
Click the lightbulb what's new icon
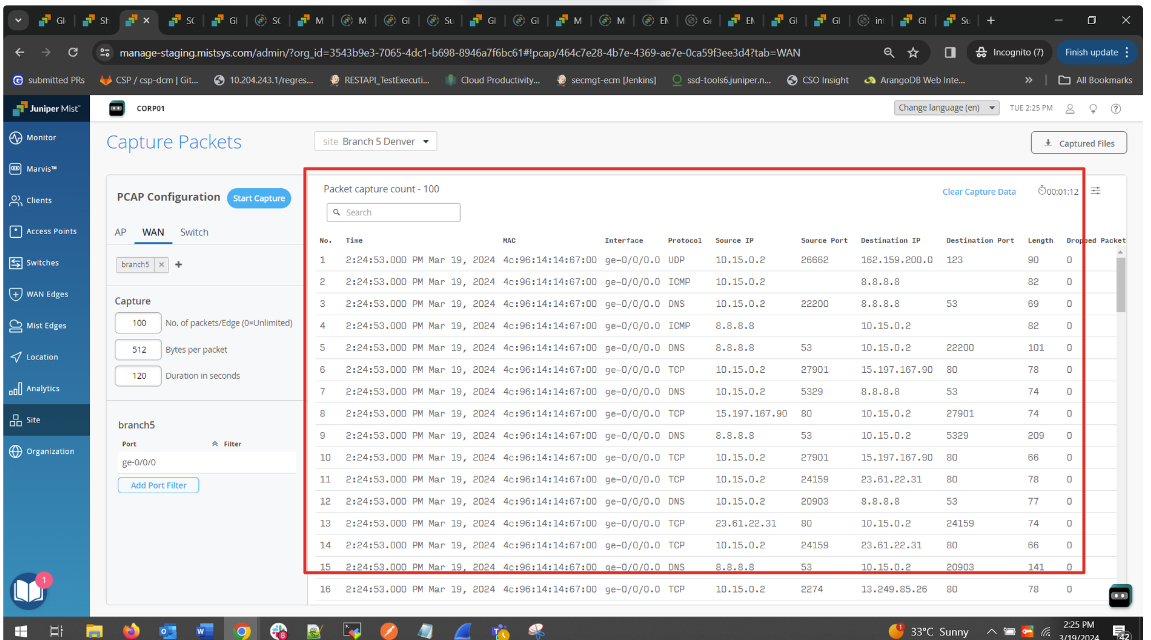point(1093,109)
